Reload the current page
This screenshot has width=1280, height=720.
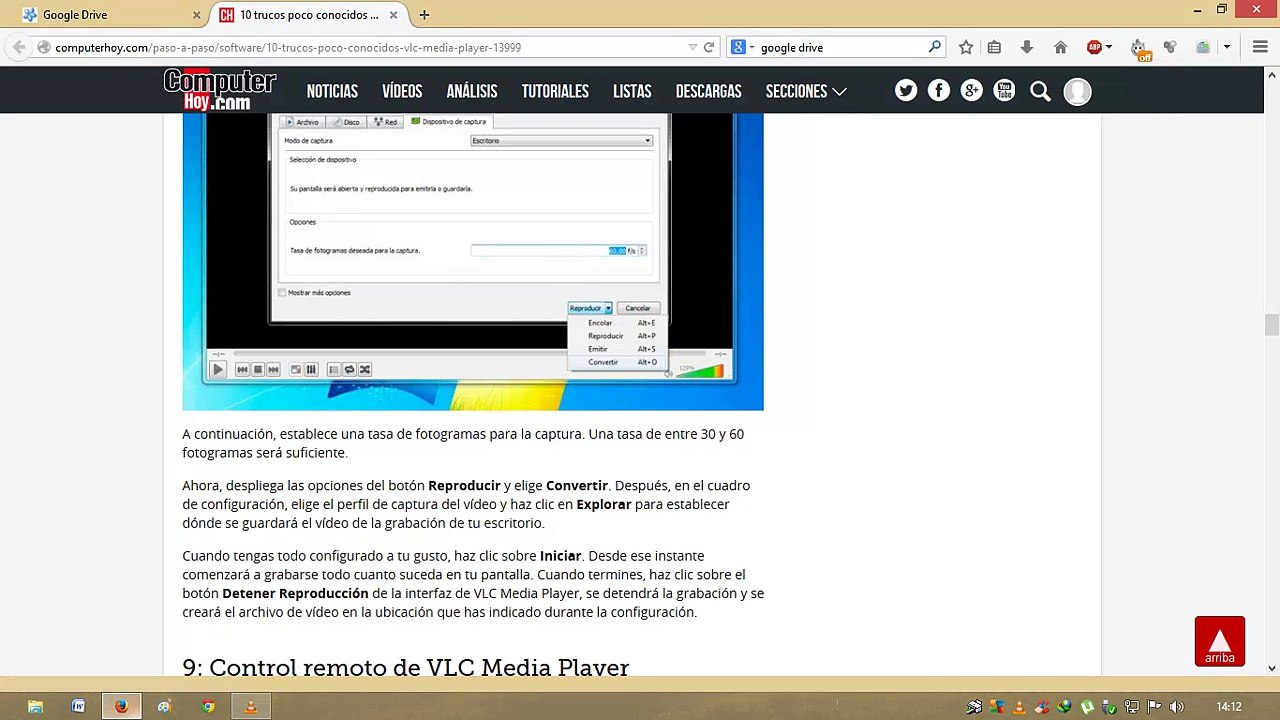click(709, 47)
